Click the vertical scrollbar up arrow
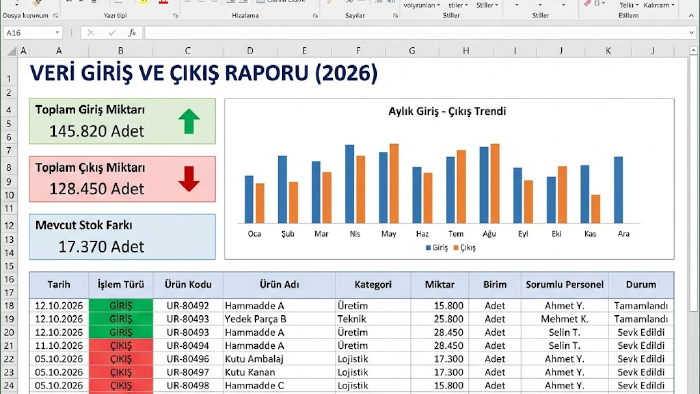This screenshot has height=394, width=700. [693, 50]
